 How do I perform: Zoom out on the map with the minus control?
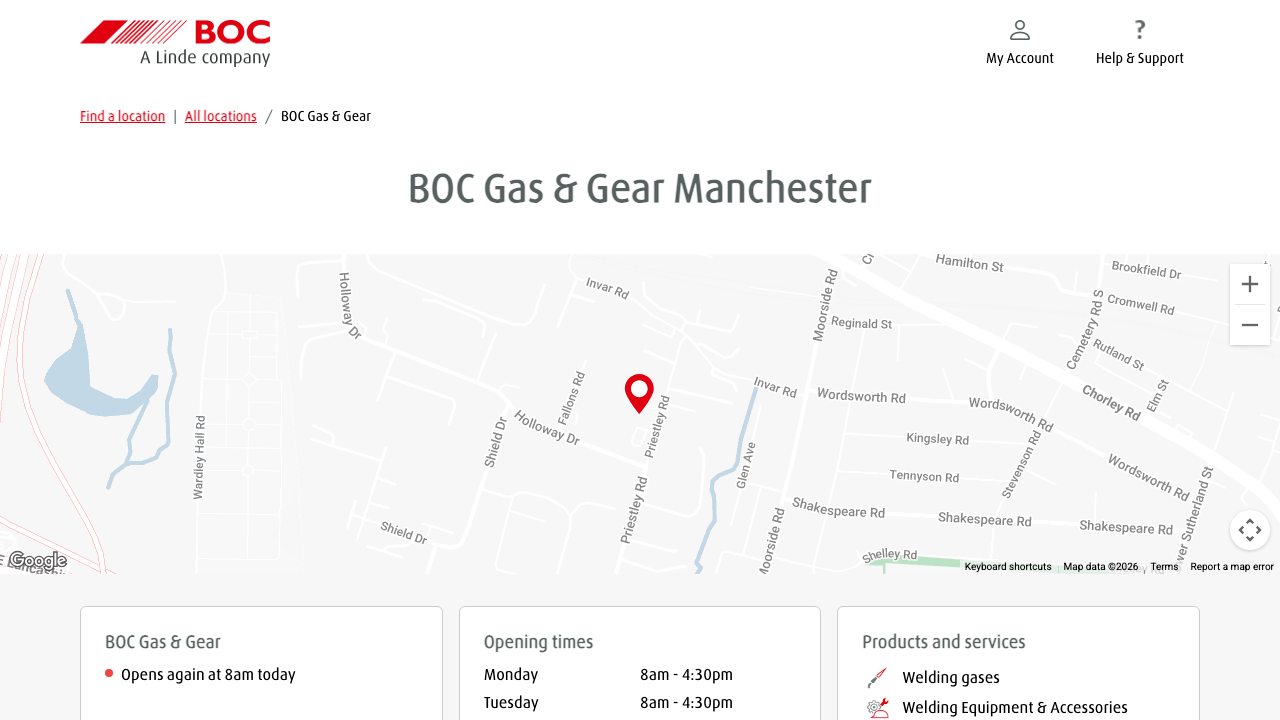coord(1249,324)
